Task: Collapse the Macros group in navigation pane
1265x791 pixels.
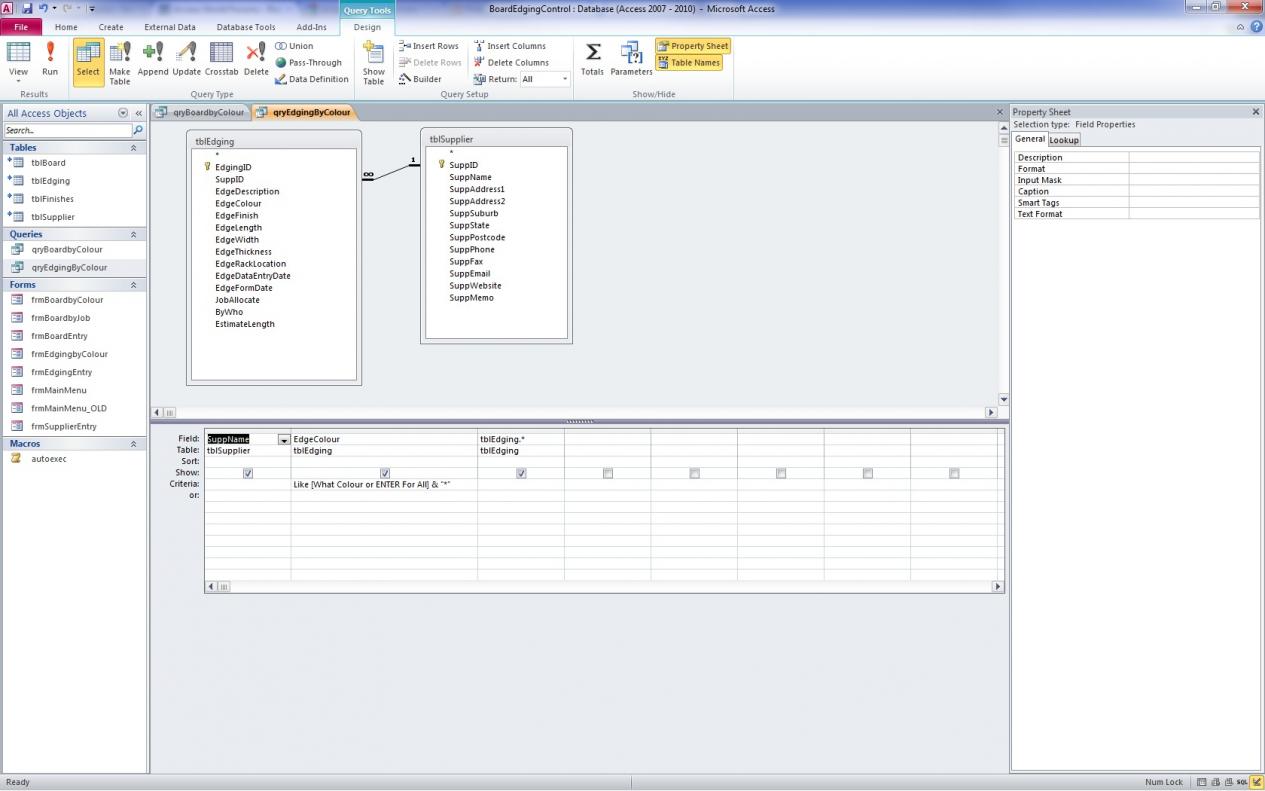Action: pyautogui.click(x=134, y=444)
